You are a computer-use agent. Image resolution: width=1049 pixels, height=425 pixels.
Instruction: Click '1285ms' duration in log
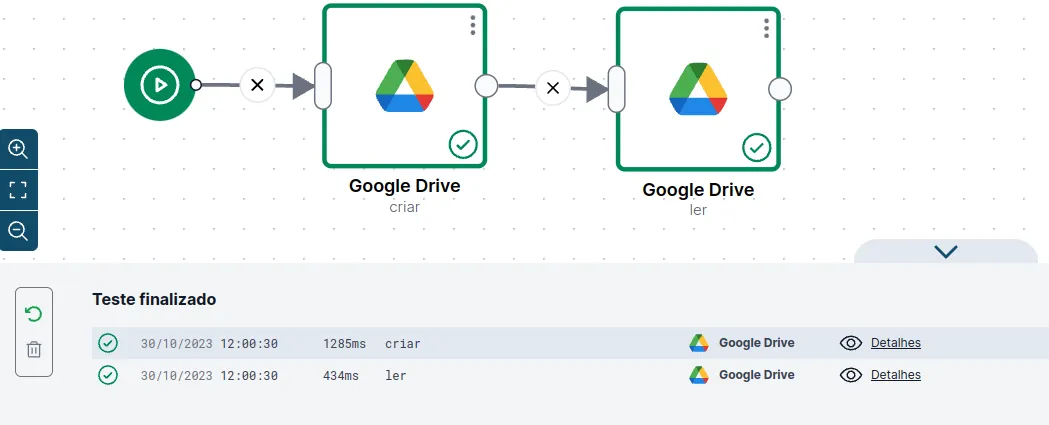(345, 344)
